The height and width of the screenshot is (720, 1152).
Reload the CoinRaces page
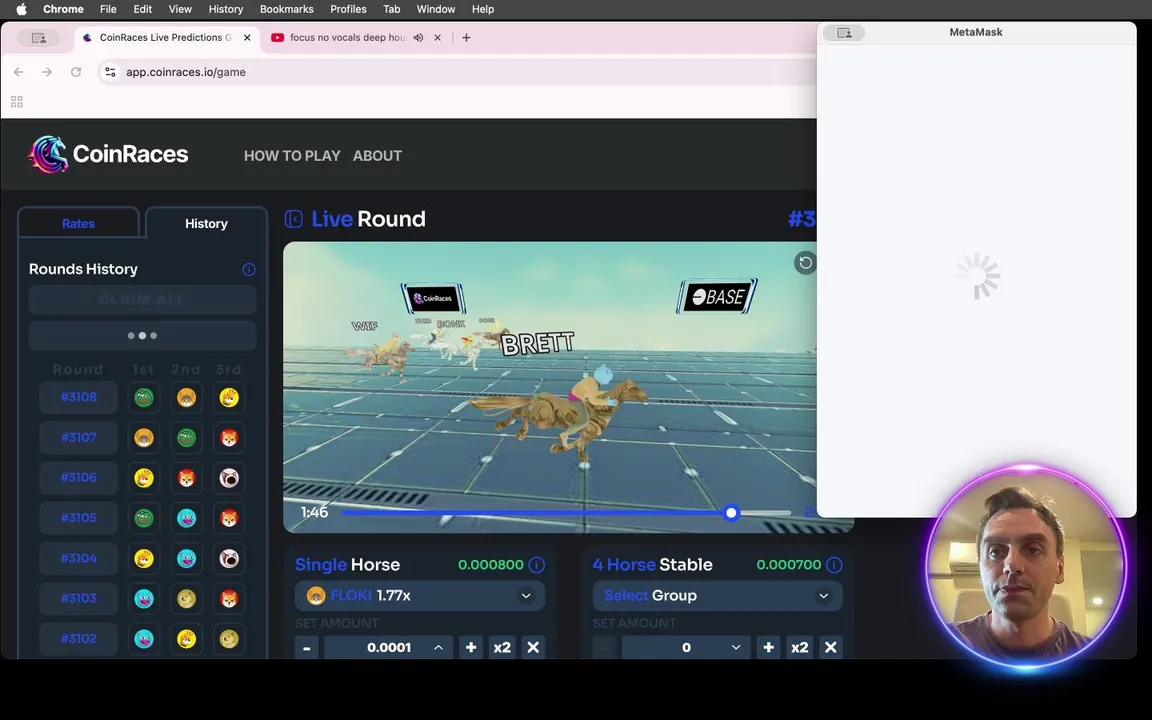tap(76, 72)
